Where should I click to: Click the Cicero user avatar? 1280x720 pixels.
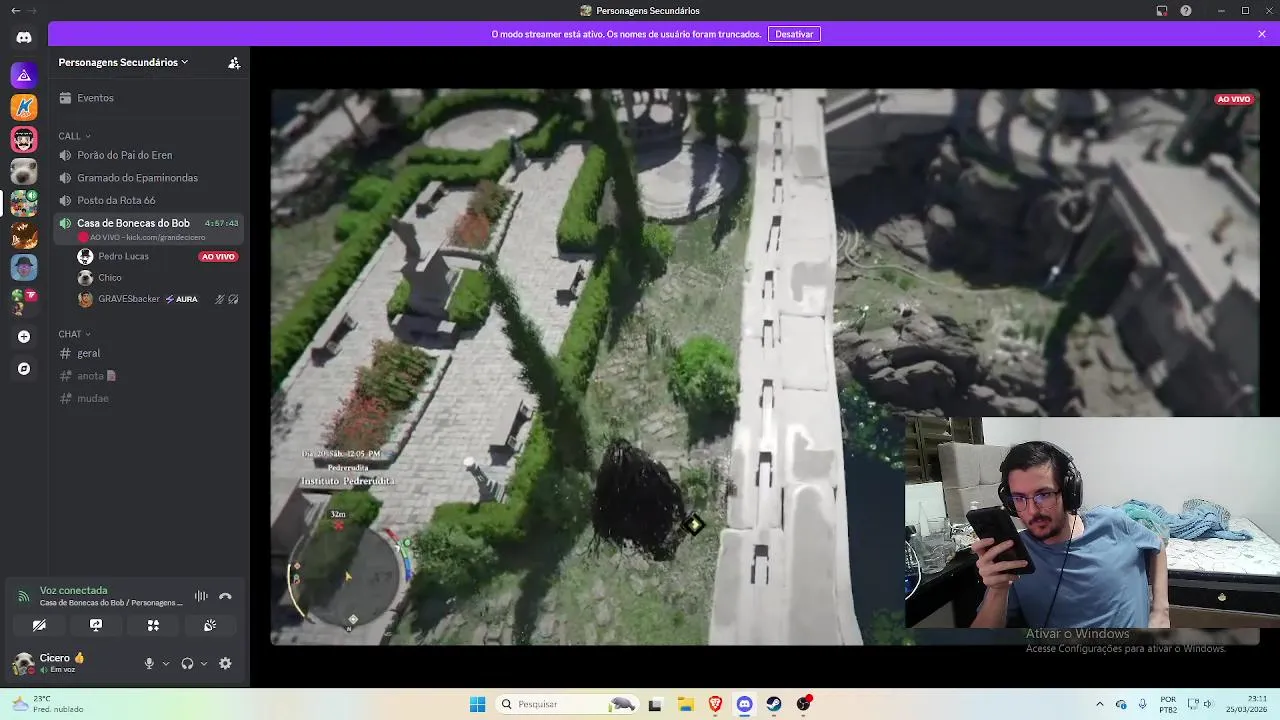[x=23, y=663]
